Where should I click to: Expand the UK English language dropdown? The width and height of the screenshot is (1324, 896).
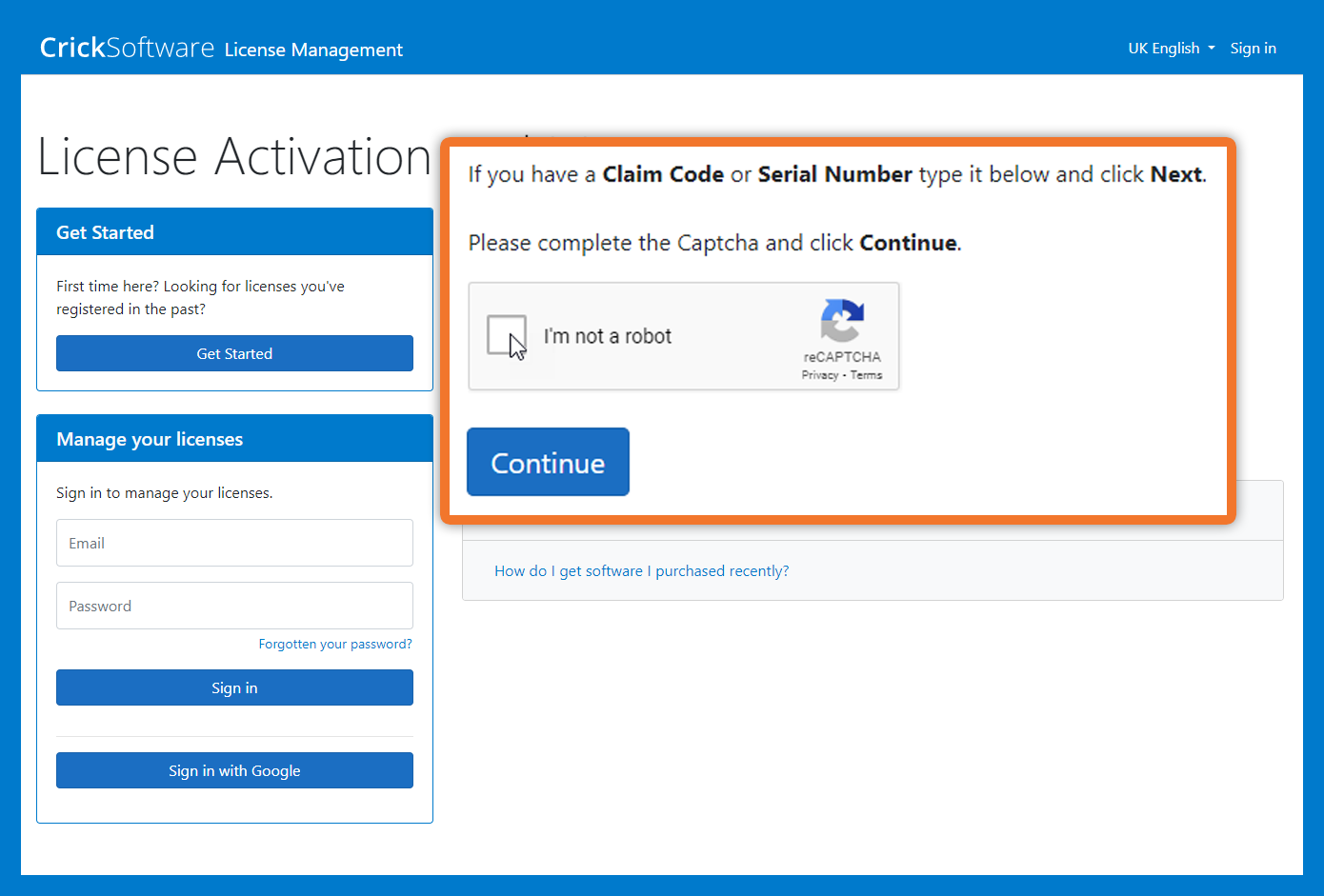tap(1171, 49)
